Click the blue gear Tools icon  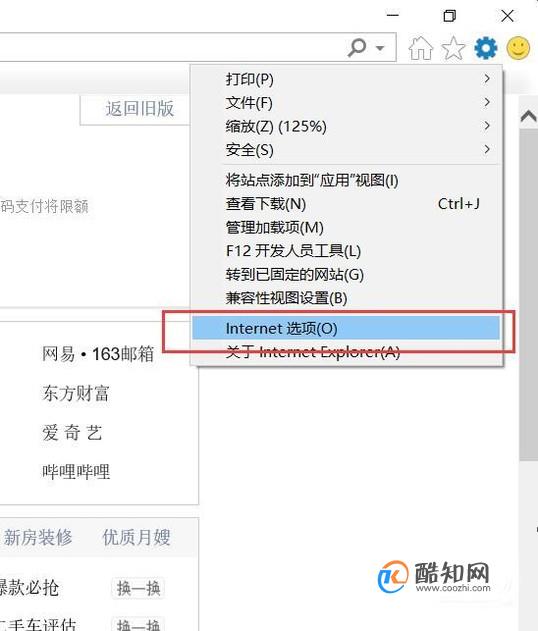(485, 48)
